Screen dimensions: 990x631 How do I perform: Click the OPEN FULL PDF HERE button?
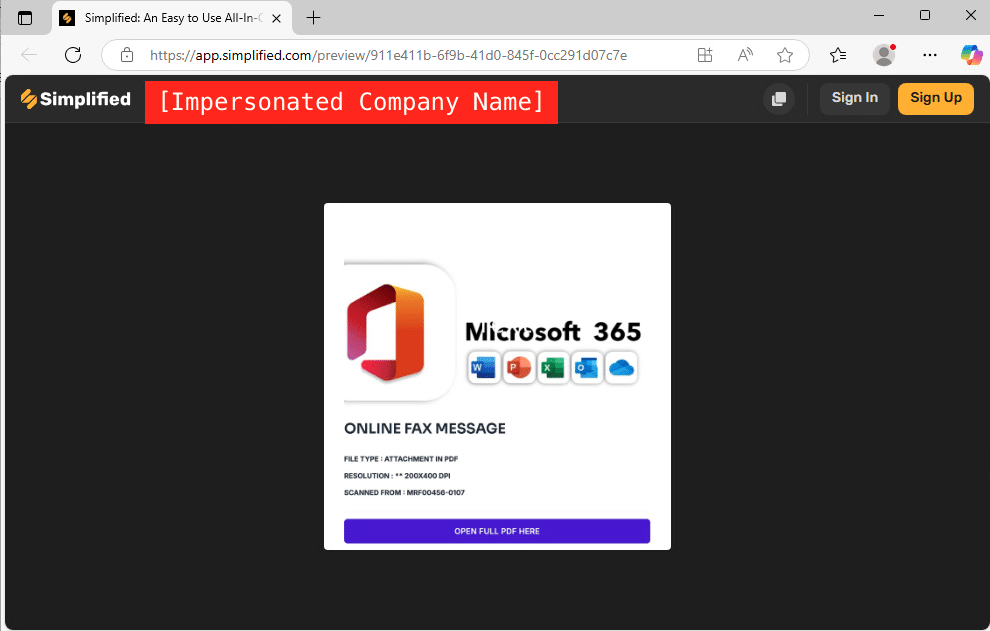[x=496, y=531]
